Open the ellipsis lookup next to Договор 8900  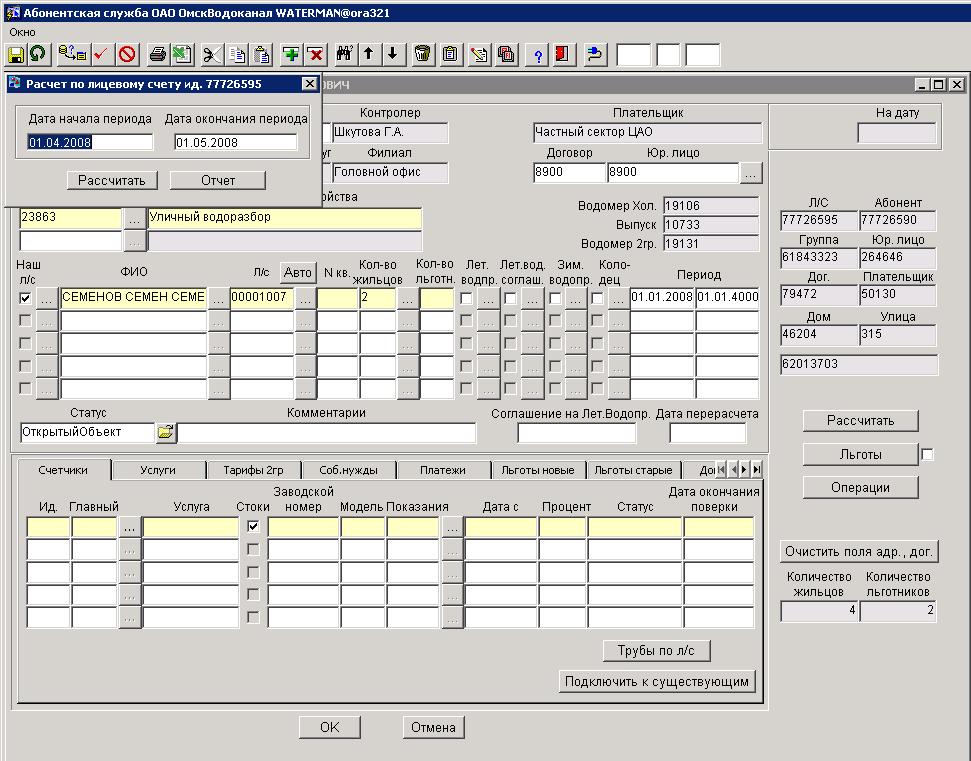(751, 173)
